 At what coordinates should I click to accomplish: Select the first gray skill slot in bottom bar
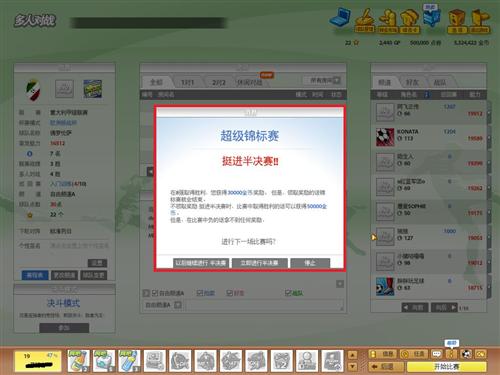(x=155, y=361)
